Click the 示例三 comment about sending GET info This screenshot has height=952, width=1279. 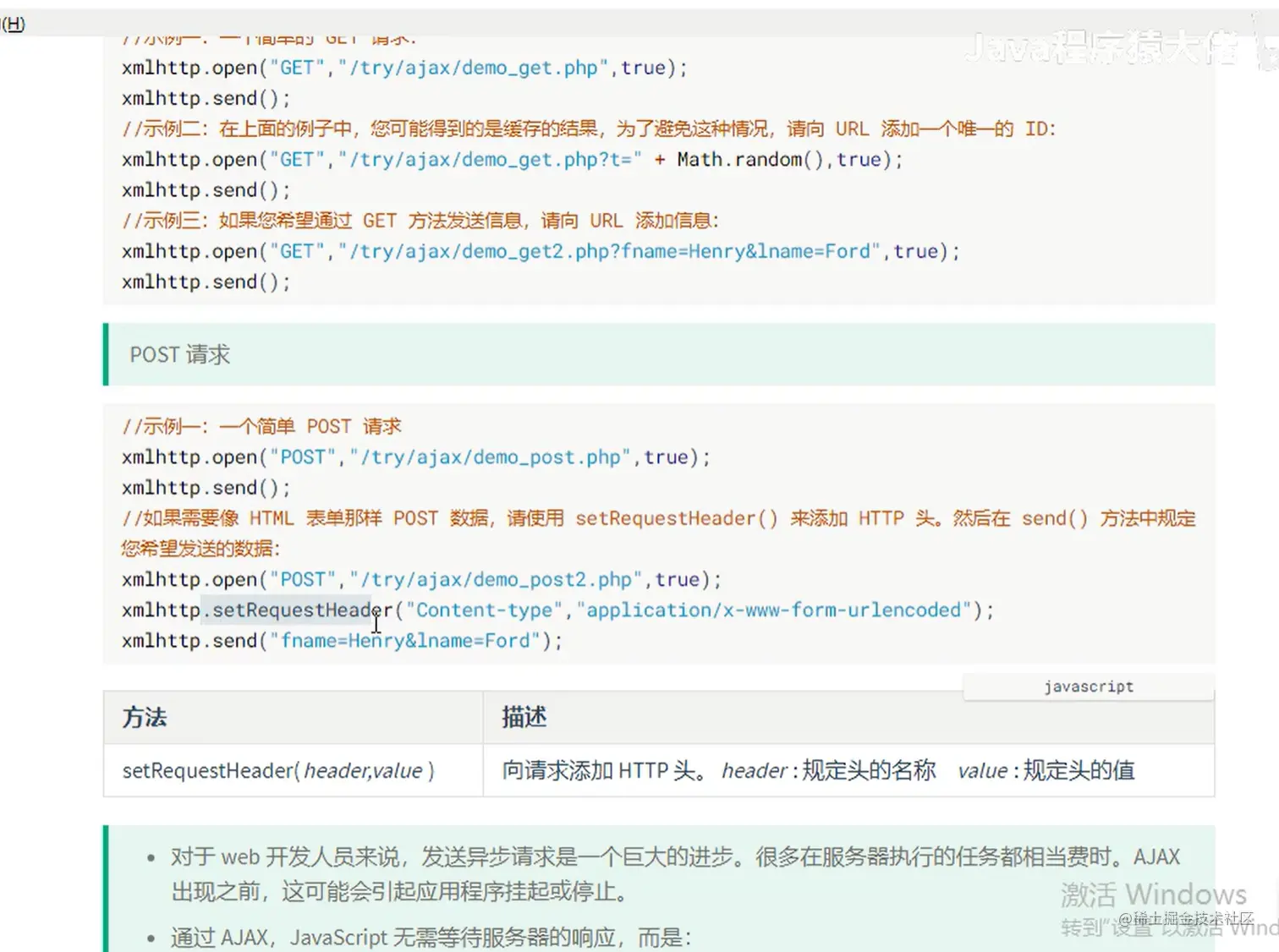[x=420, y=221]
